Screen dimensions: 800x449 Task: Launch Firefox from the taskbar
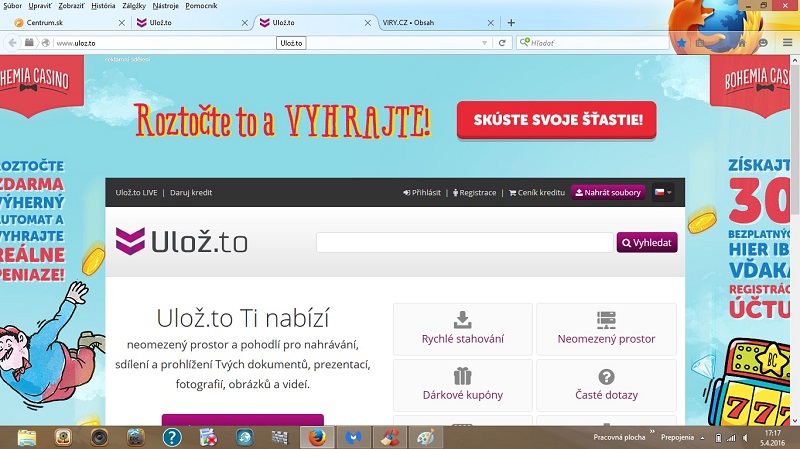point(317,437)
